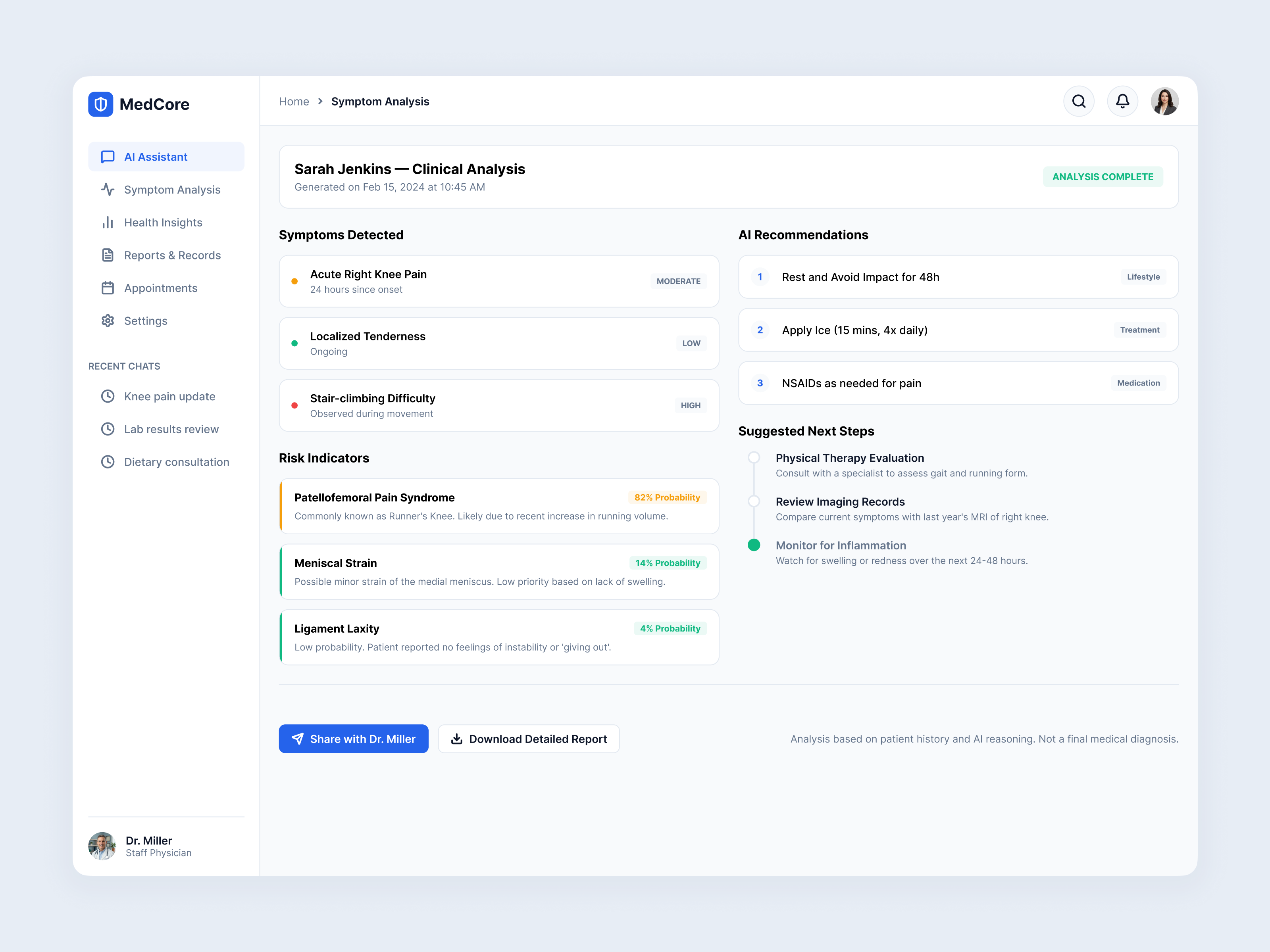The height and width of the screenshot is (952, 1270).
Task: Open Reports & Records page
Action: coord(167,255)
